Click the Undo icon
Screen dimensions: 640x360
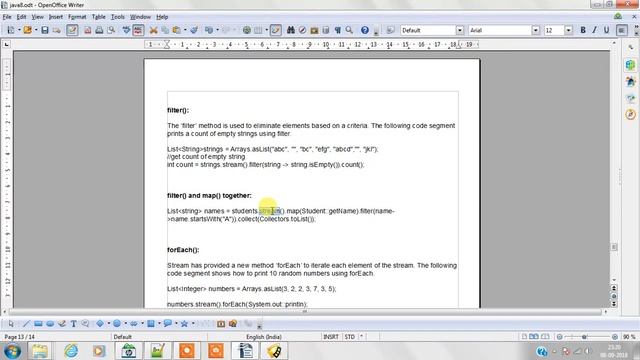209,30
